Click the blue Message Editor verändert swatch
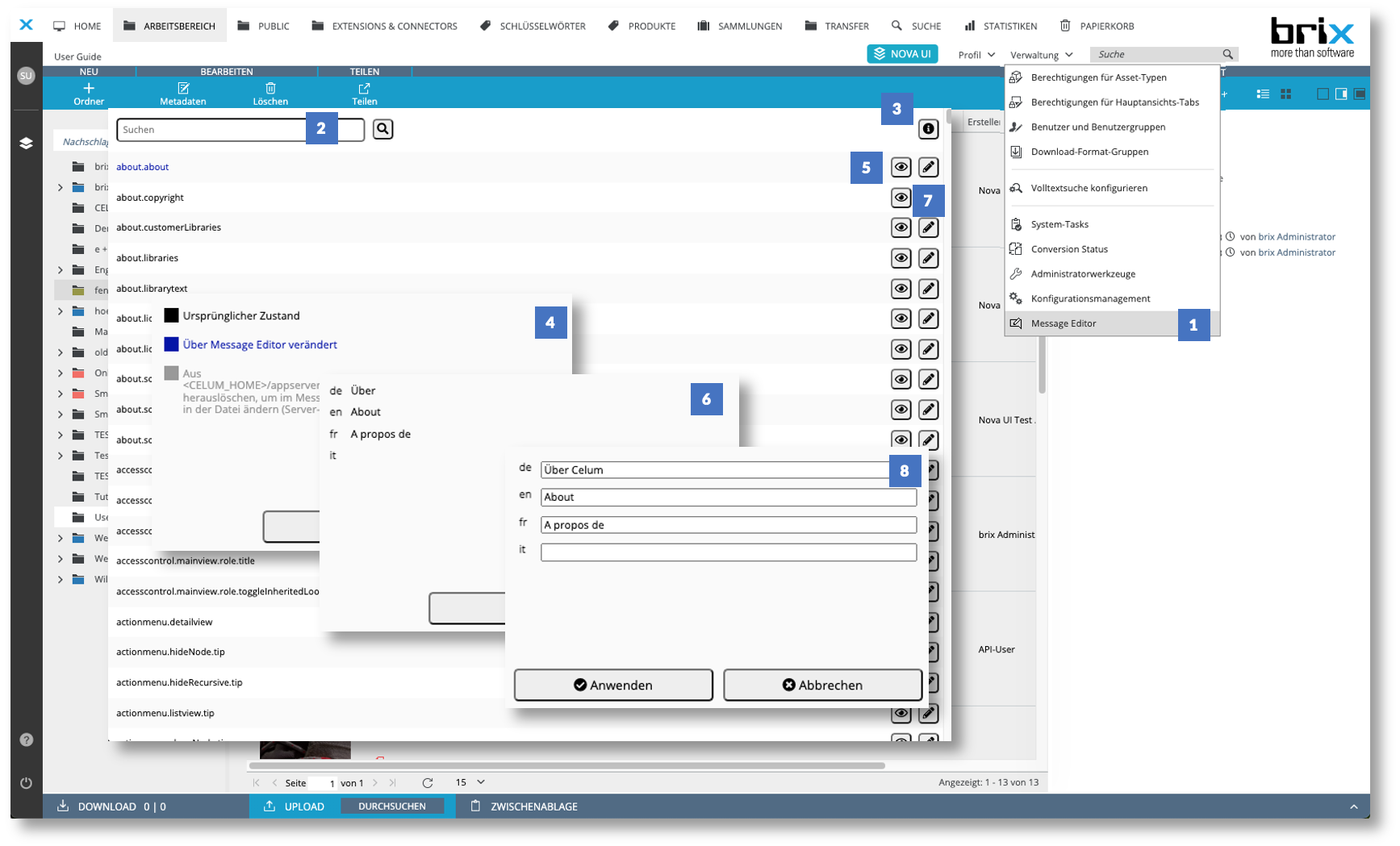Viewport: 1400px width, 846px height. pyautogui.click(x=171, y=344)
